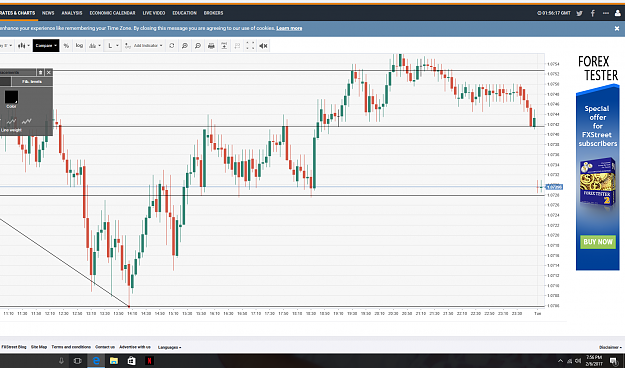625x368 pixels.
Task: Open the News menu
Action: 48,13
